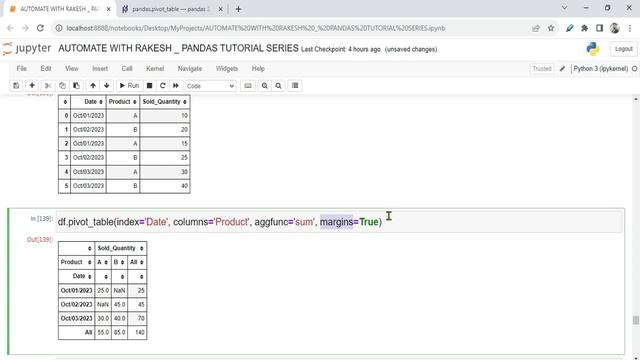Open the tab search chevron
This screenshot has height=360, width=640.
pyautogui.click(x=564, y=8)
